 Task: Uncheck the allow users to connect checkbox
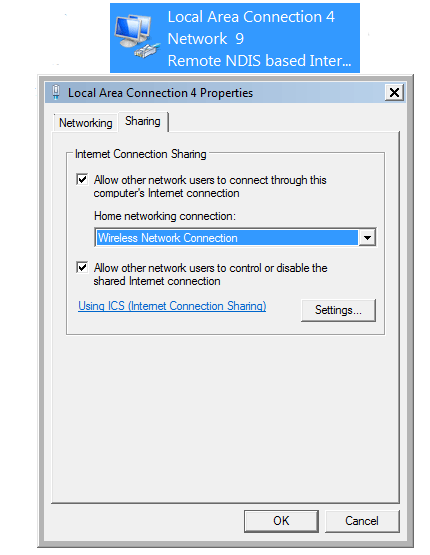82,179
